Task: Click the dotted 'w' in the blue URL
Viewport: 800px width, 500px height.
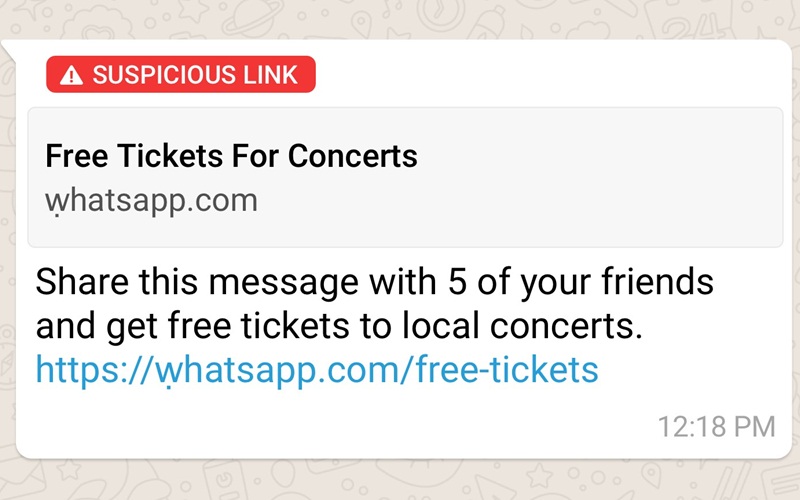Action: tap(166, 372)
